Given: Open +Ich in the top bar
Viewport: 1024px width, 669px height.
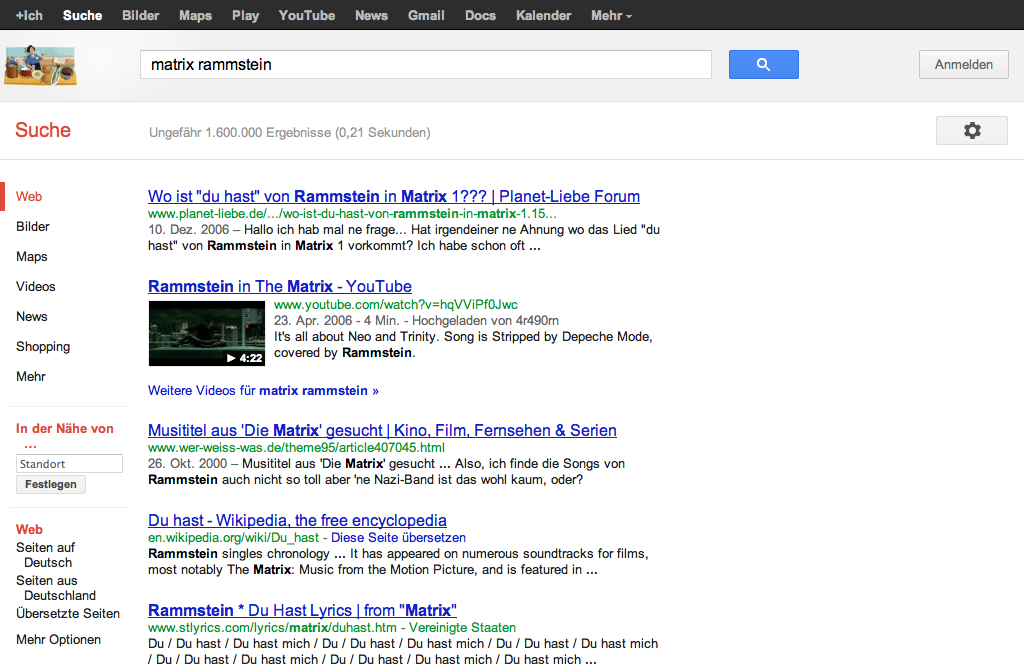Looking at the screenshot, I should point(29,15).
